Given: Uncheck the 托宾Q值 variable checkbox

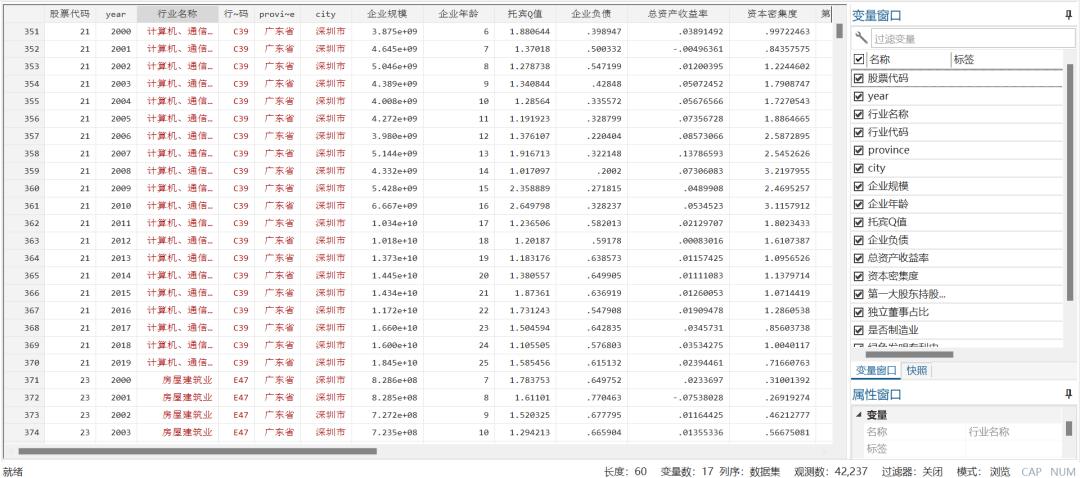Looking at the screenshot, I should click(x=858, y=222).
